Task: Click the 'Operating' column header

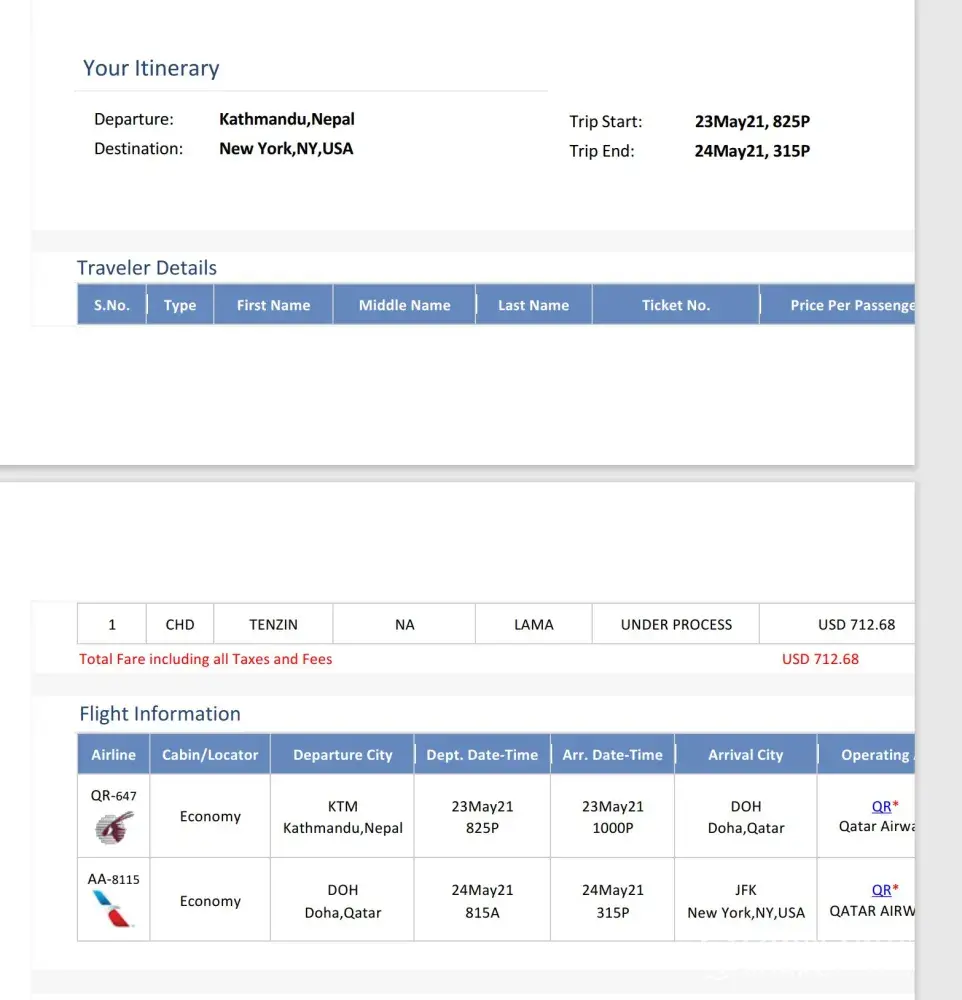Action: pyautogui.click(x=866, y=754)
